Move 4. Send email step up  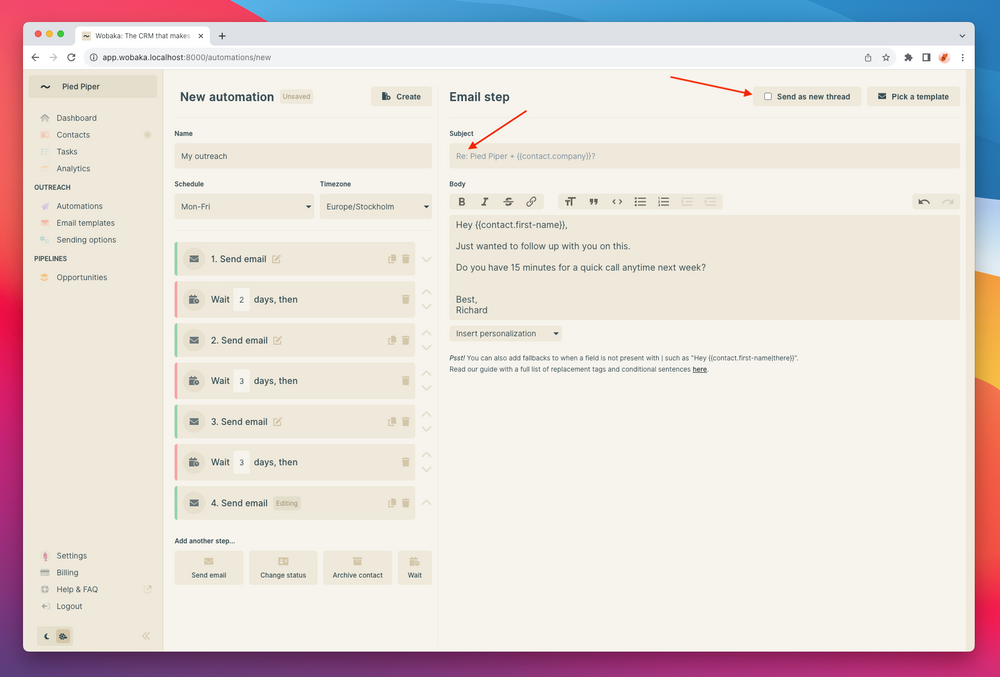[x=427, y=502]
